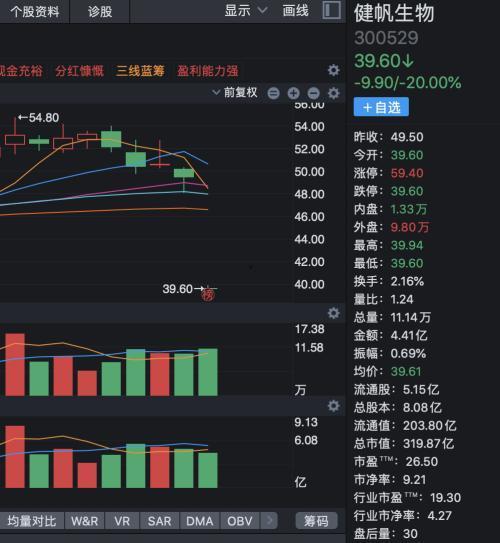This screenshot has width=500, height=543.
Task: Click the 54.80 high price marker
Action: 39,118
